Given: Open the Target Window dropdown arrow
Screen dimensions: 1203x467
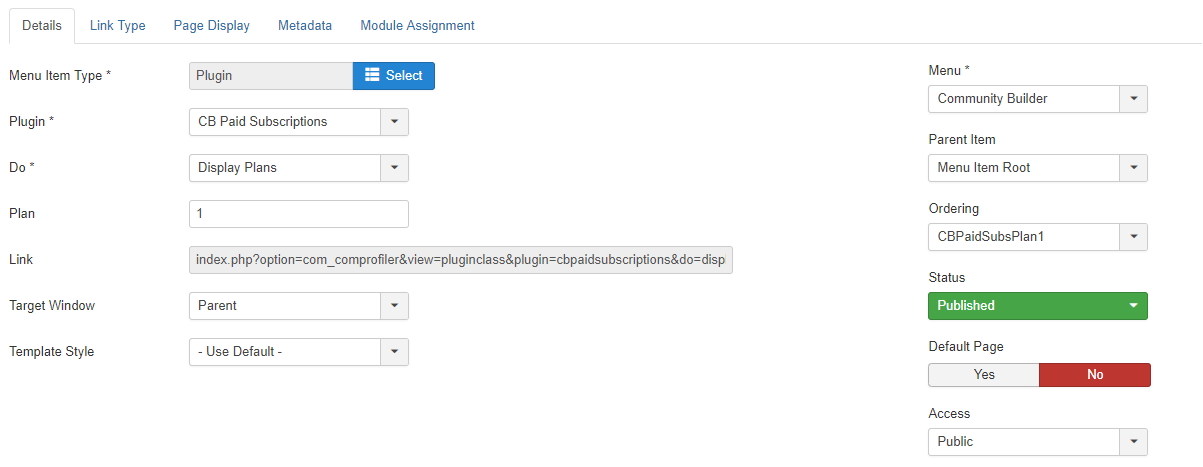Looking at the screenshot, I should [394, 306].
